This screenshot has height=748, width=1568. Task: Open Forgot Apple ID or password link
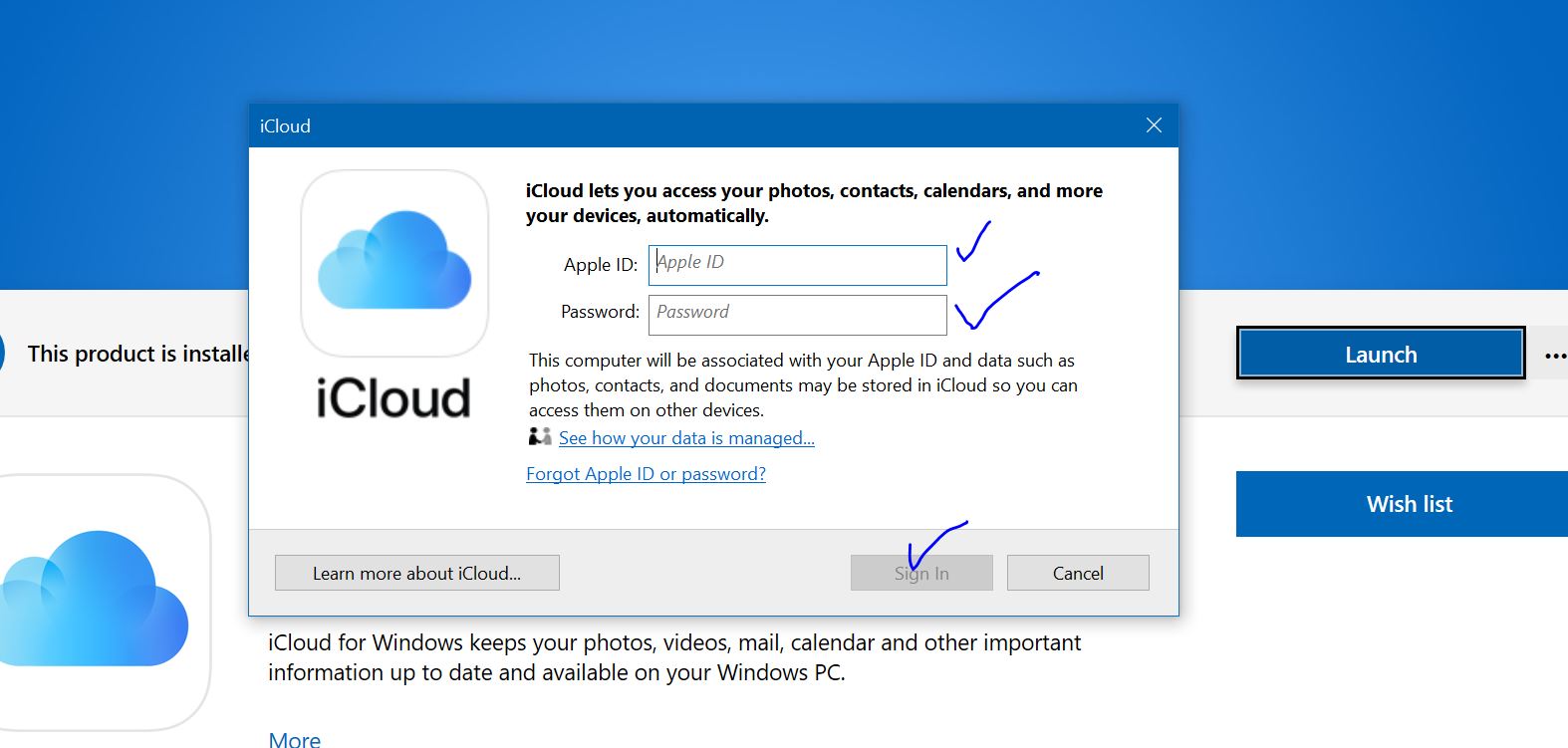[646, 474]
